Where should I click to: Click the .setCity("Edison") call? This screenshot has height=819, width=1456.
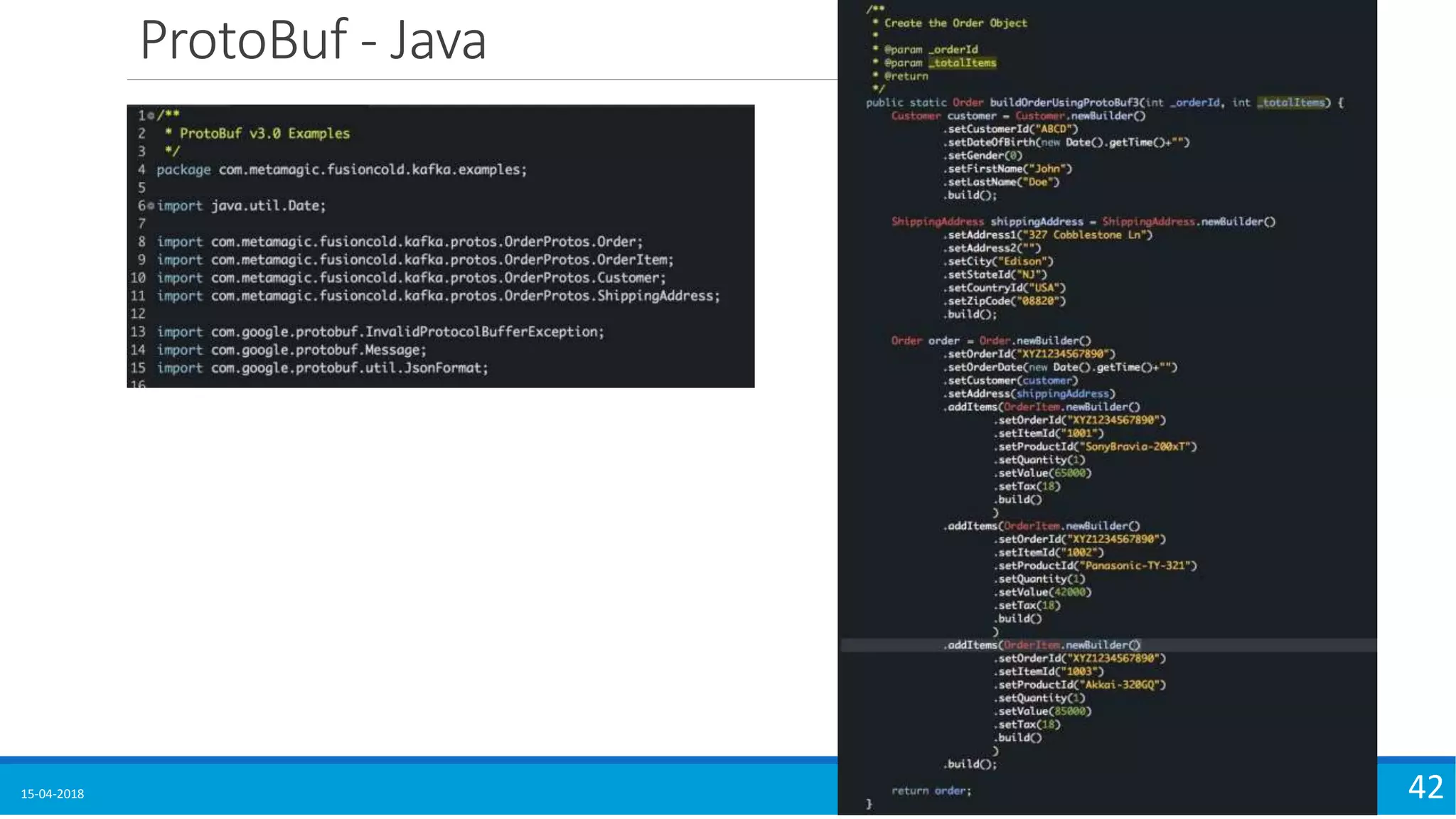(999, 261)
